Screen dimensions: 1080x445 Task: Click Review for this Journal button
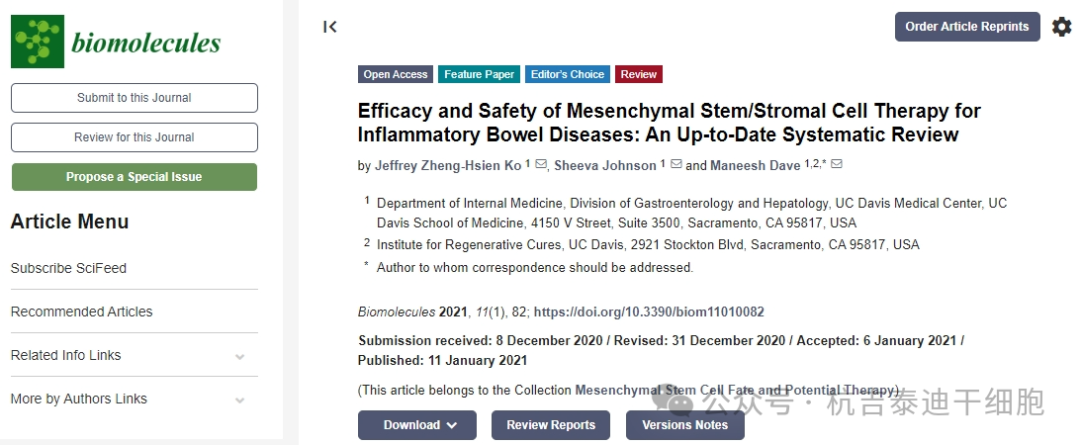point(134,137)
